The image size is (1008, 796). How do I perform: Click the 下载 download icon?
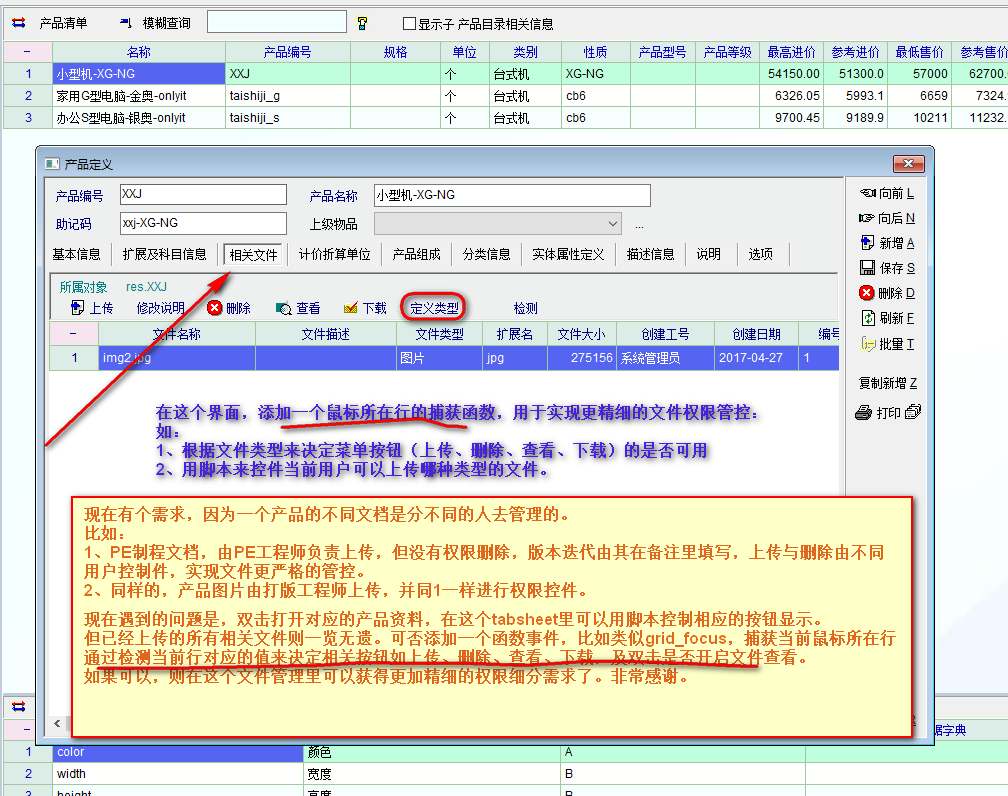(x=351, y=308)
